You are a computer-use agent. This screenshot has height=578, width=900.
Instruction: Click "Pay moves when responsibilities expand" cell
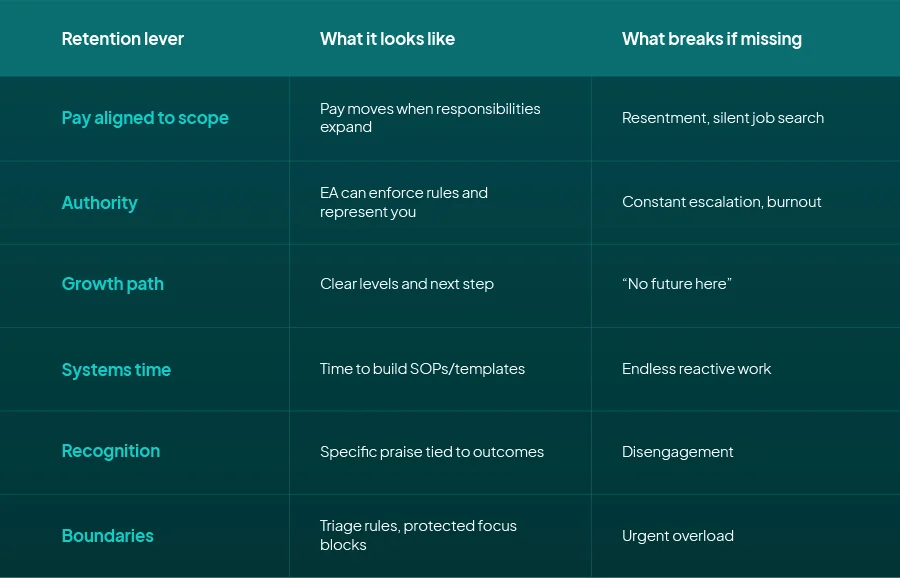(430, 118)
